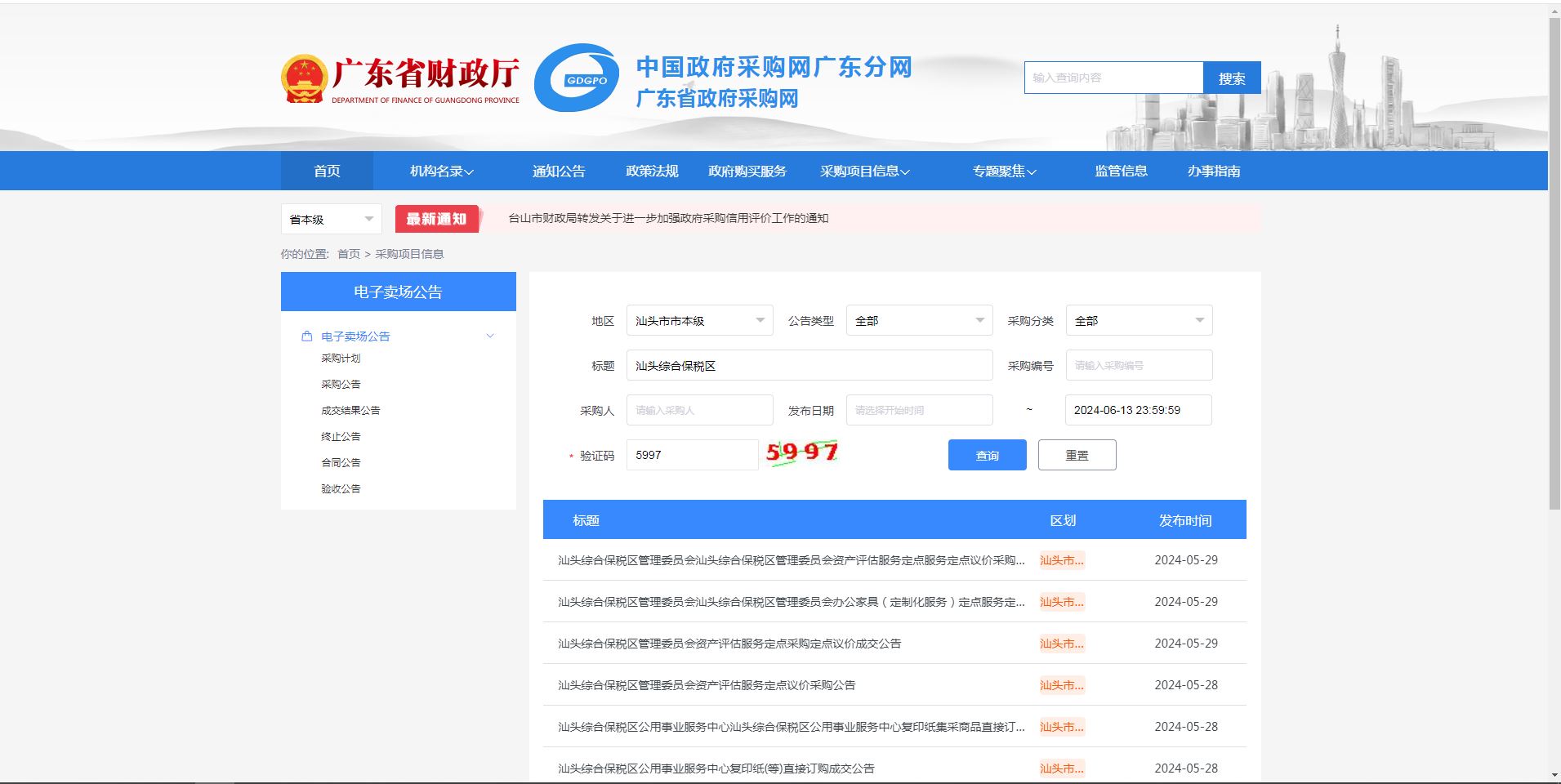Click the GDGPO logo icon
This screenshot has height=784, width=1561.
coord(577,78)
